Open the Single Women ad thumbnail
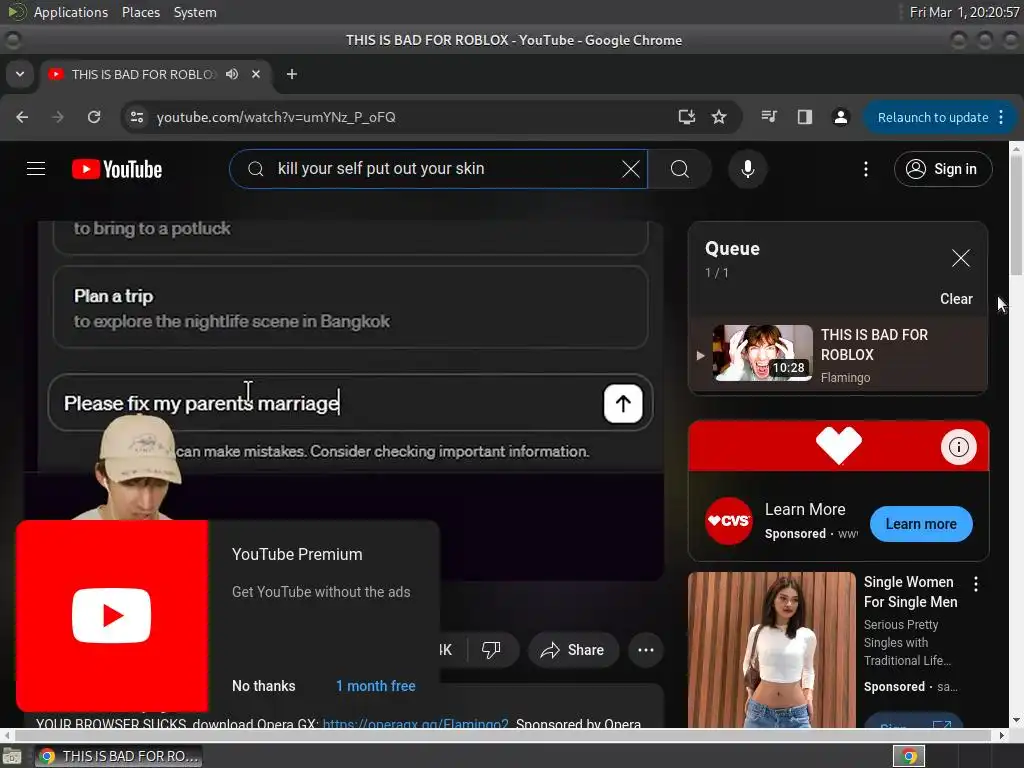1024x768 pixels. [x=772, y=650]
